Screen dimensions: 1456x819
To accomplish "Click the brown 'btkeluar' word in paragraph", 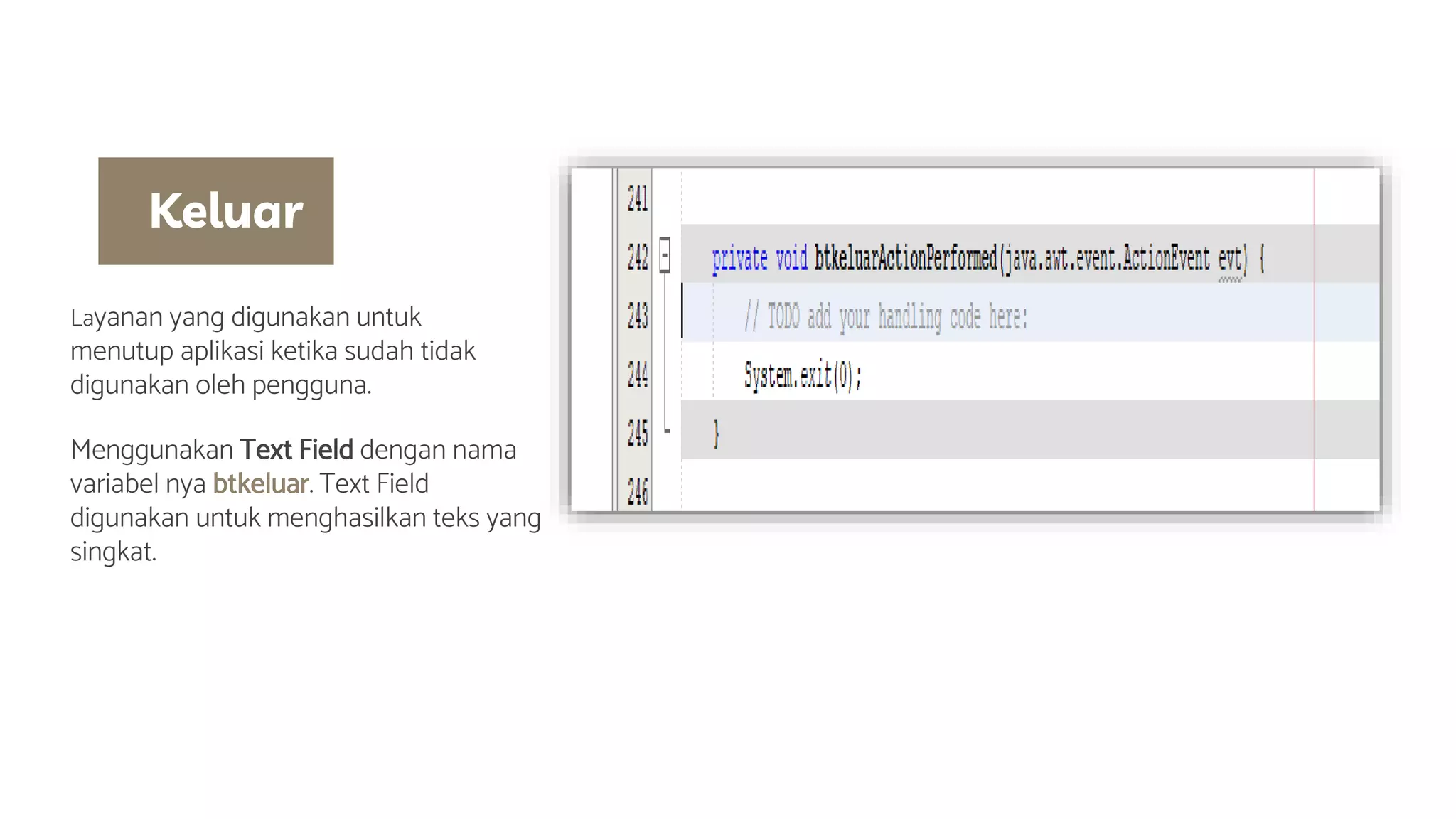I will click(259, 484).
